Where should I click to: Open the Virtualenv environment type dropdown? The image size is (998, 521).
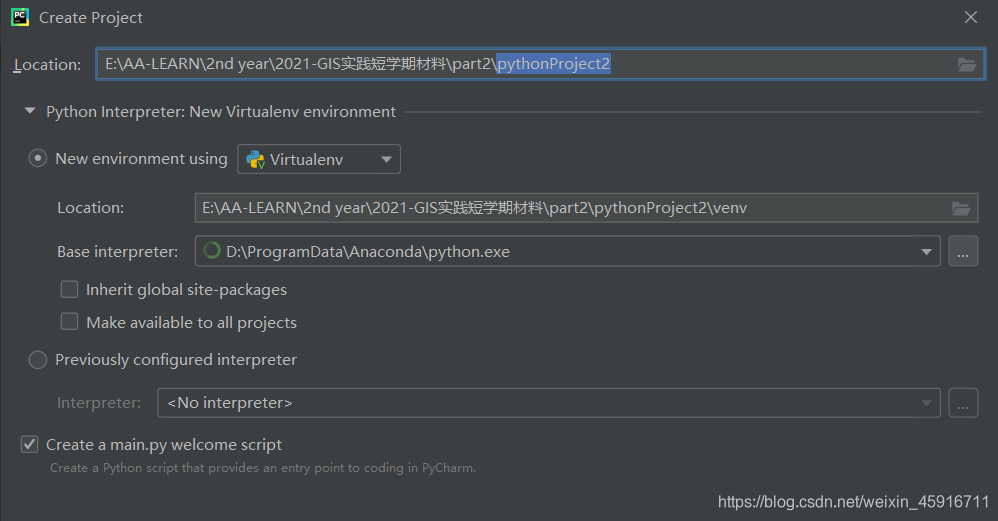[x=319, y=159]
